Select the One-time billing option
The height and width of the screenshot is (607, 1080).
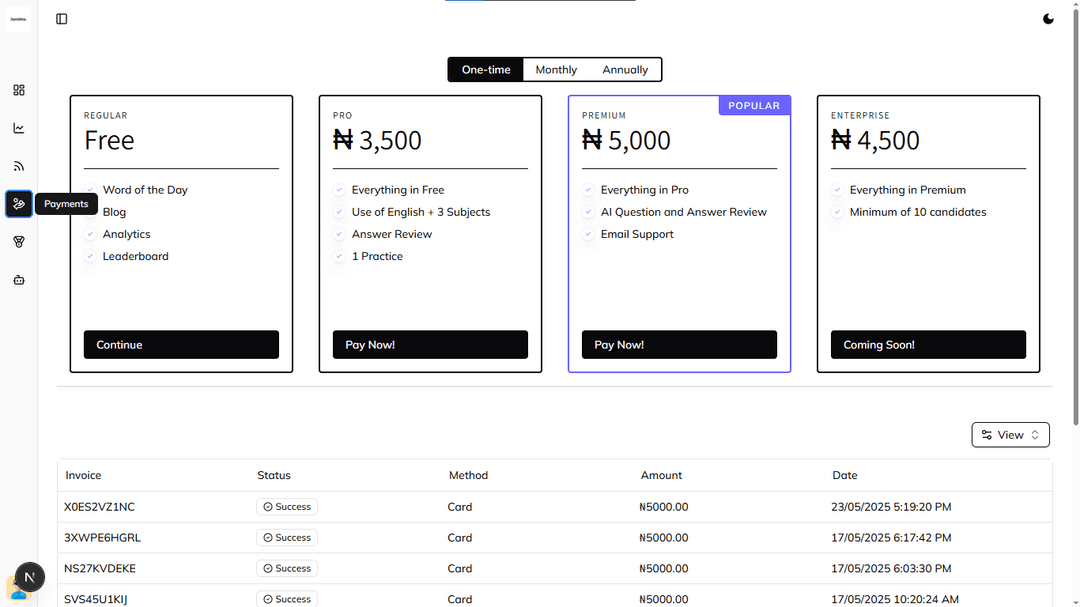(x=485, y=69)
